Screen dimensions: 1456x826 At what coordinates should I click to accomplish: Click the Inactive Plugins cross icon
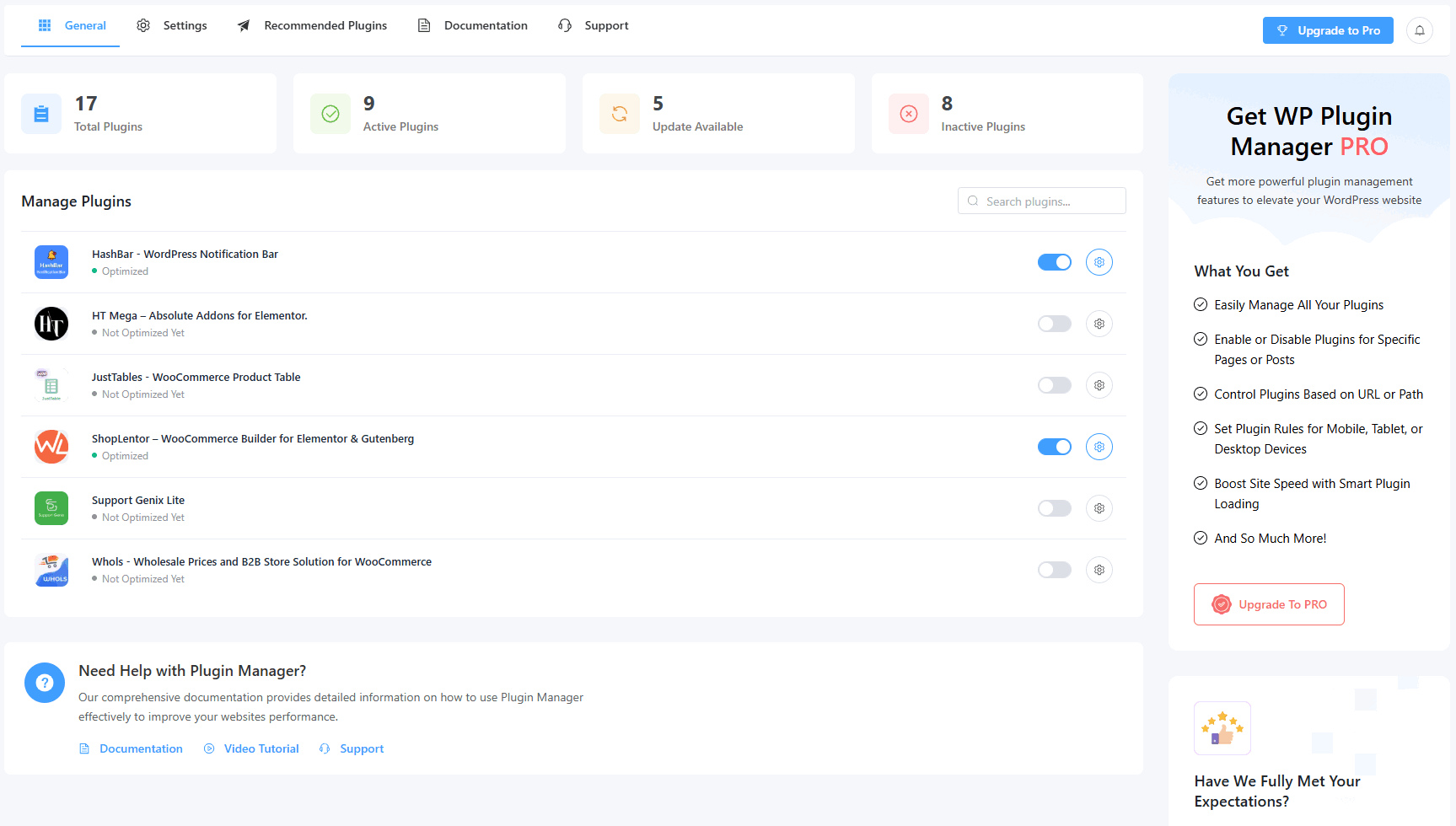coord(909,114)
